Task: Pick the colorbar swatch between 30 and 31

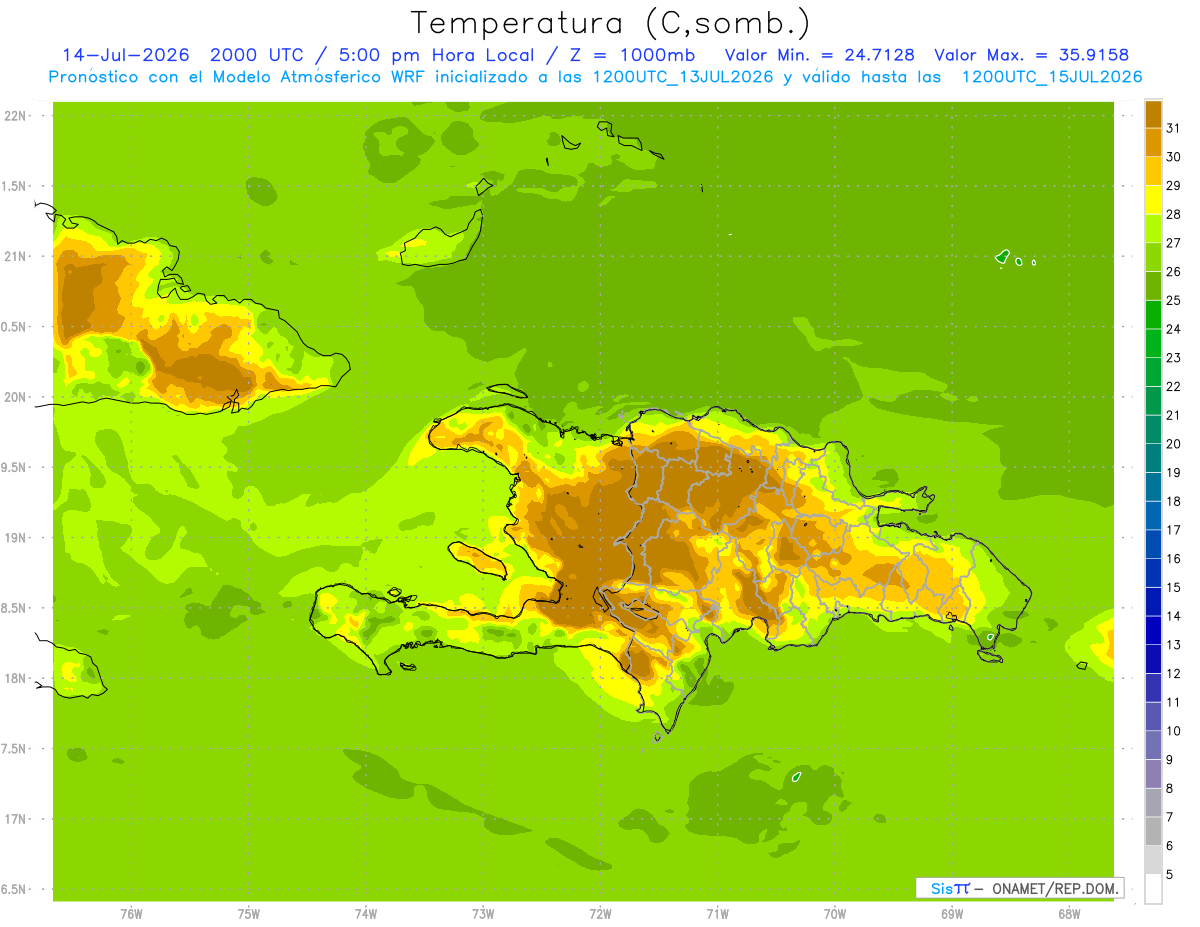Action: (x=1153, y=142)
